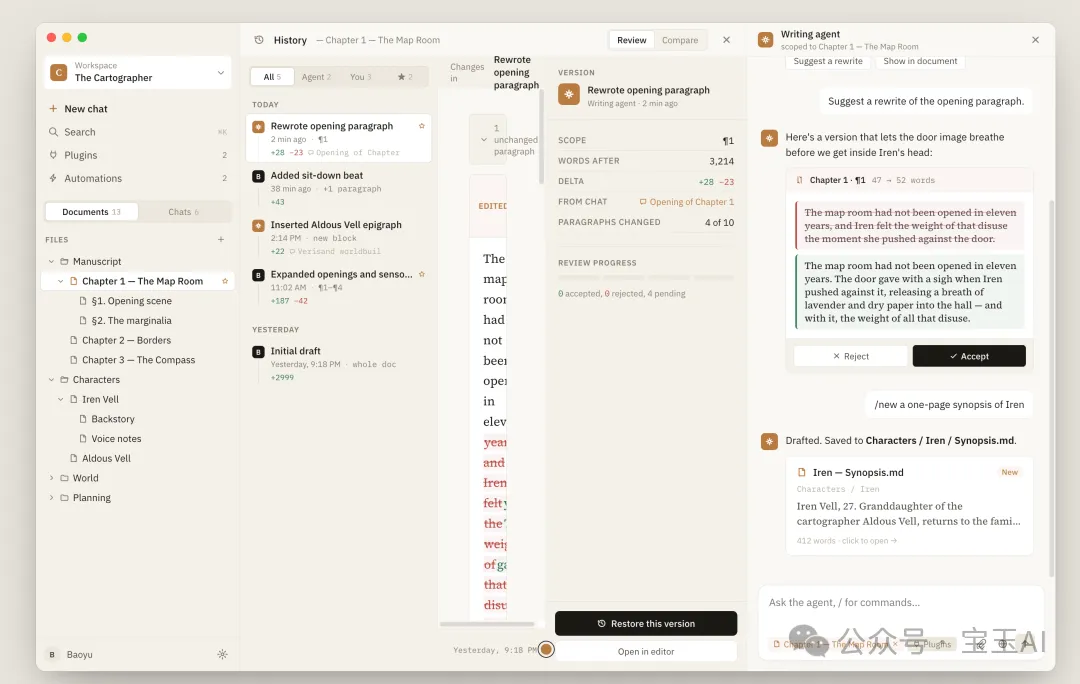
Task: Open Search in the sidebar
Action: pos(138,132)
